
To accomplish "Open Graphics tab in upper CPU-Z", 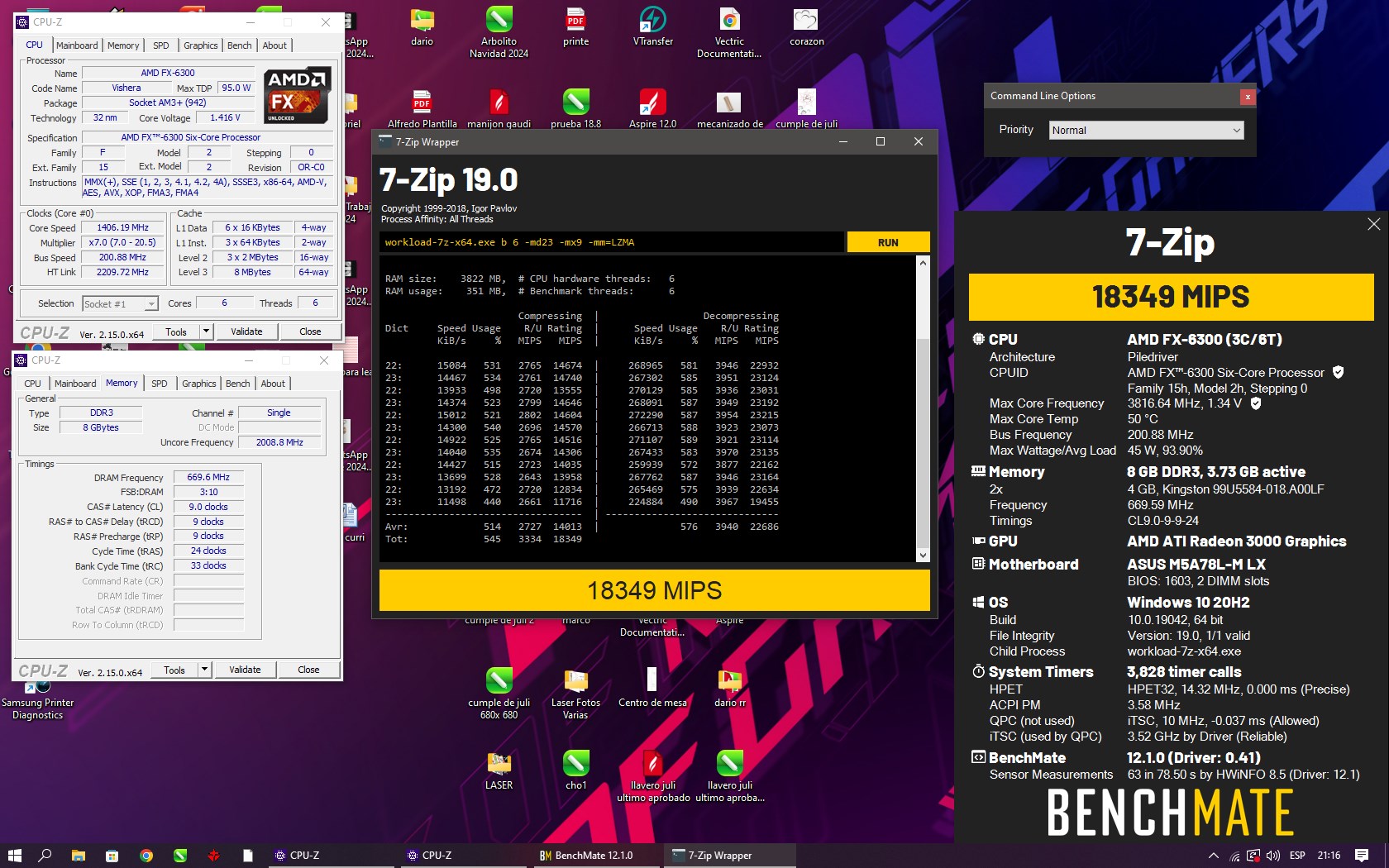I will coord(201,45).
